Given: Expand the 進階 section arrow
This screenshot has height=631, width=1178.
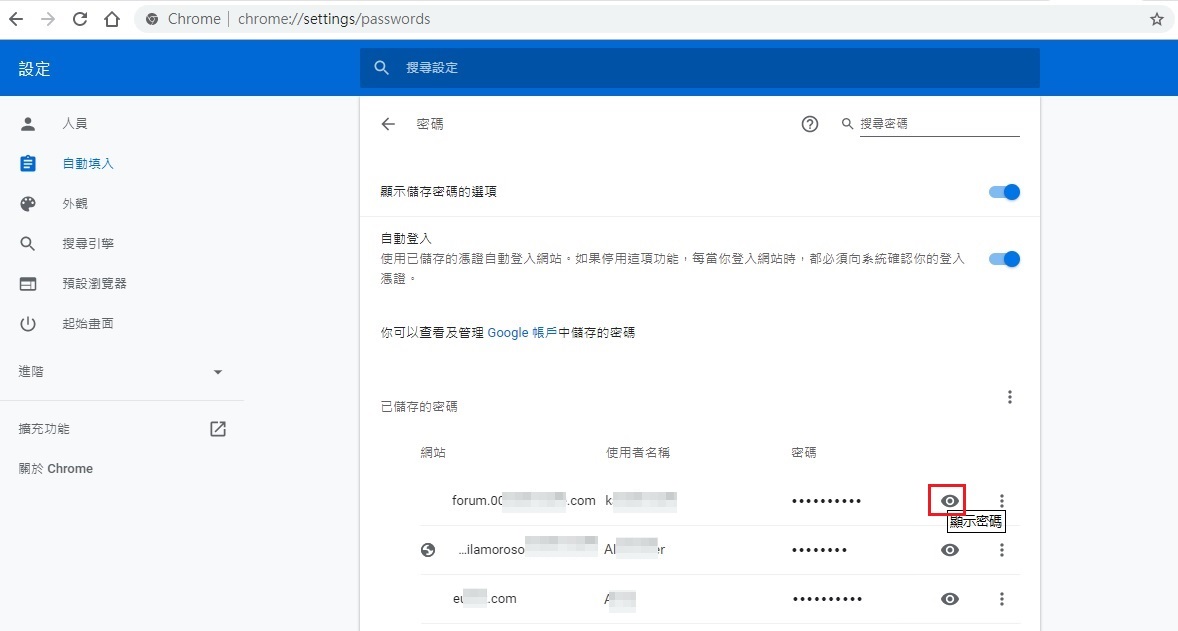Looking at the screenshot, I should pyautogui.click(x=218, y=372).
